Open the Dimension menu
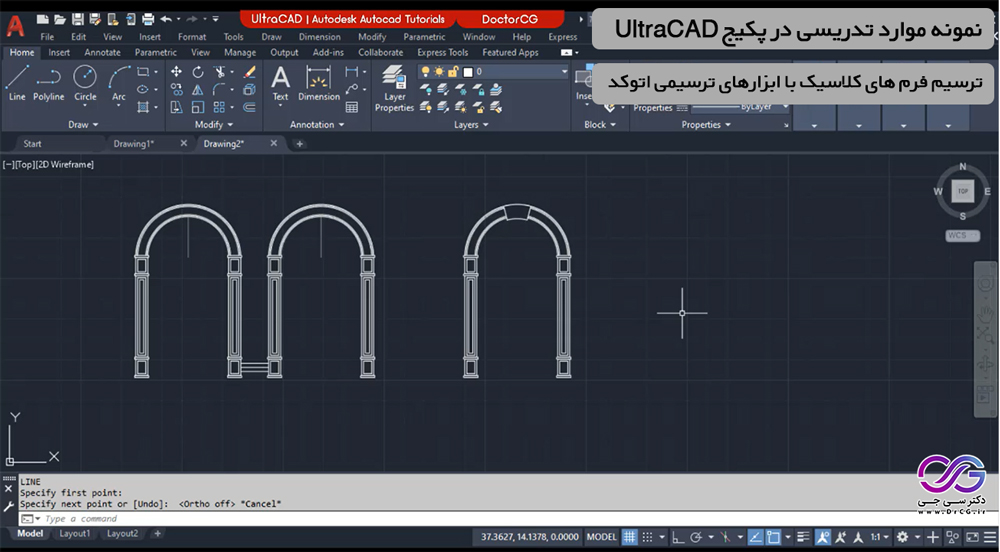1000x552 pixels. pos(320,36)
